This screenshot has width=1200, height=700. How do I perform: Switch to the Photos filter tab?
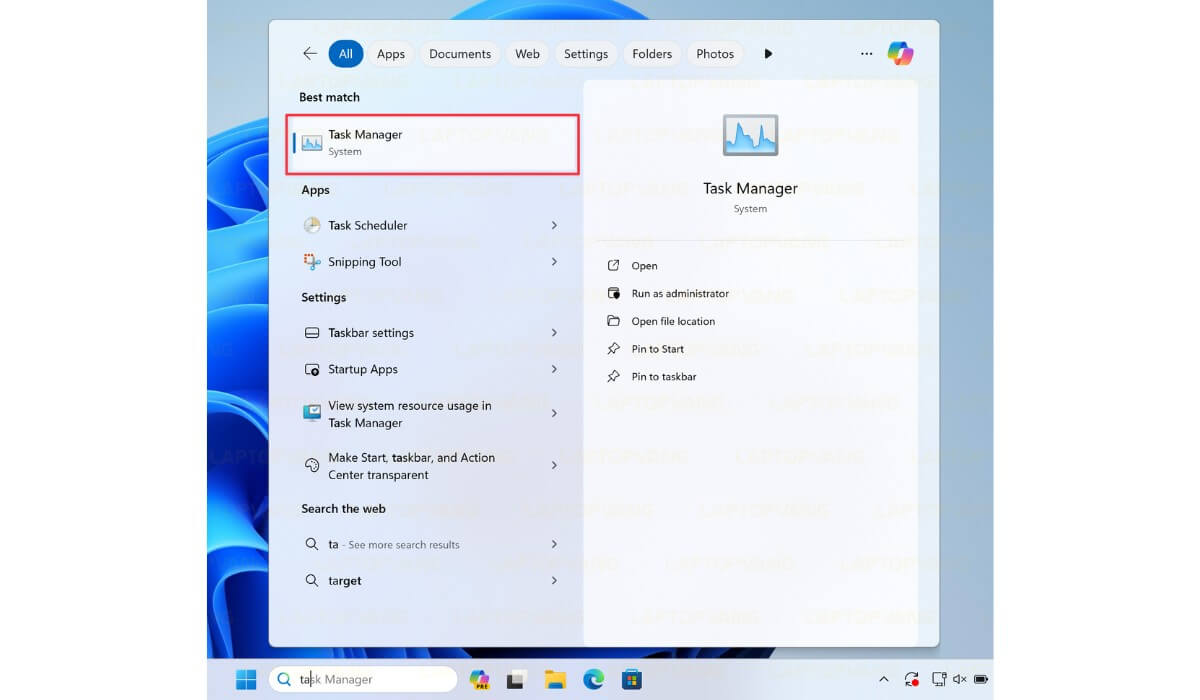715,54
